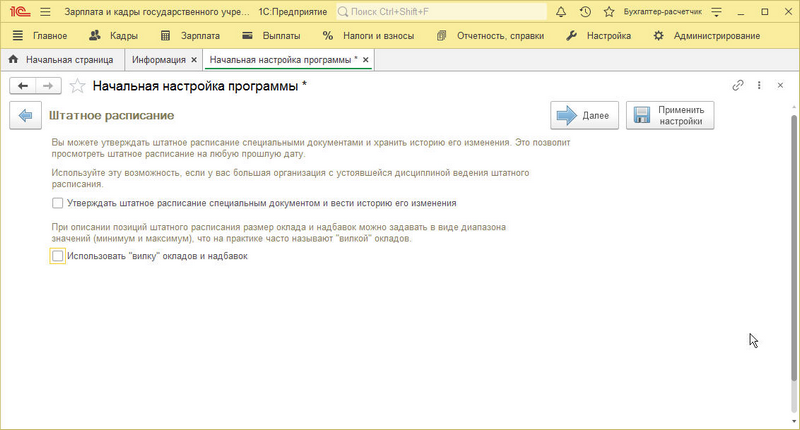The image size is (800, 430).
Task: Check the salary "вилку" ranges option
Action: point(58,256)
